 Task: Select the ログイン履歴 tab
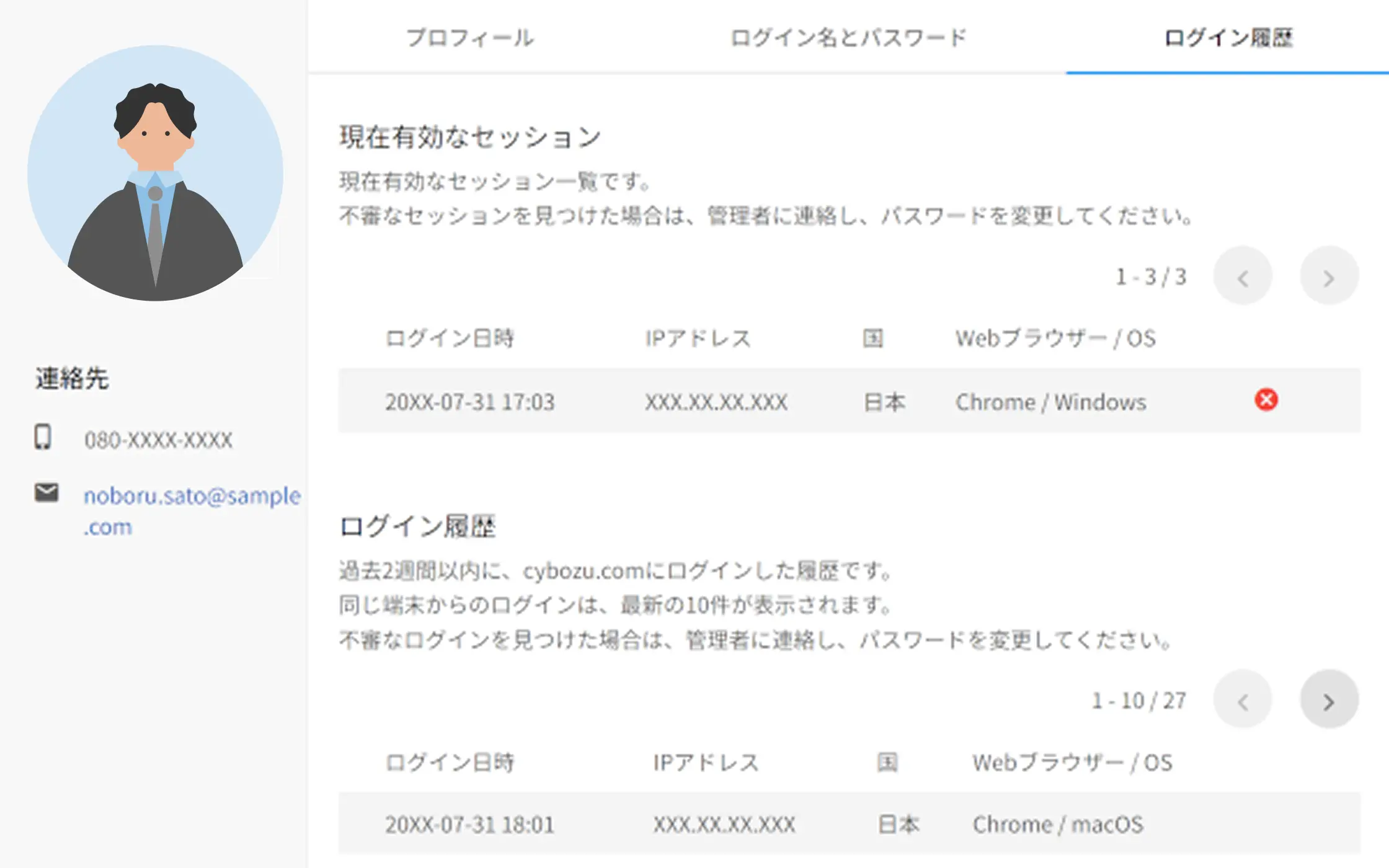1228,38
